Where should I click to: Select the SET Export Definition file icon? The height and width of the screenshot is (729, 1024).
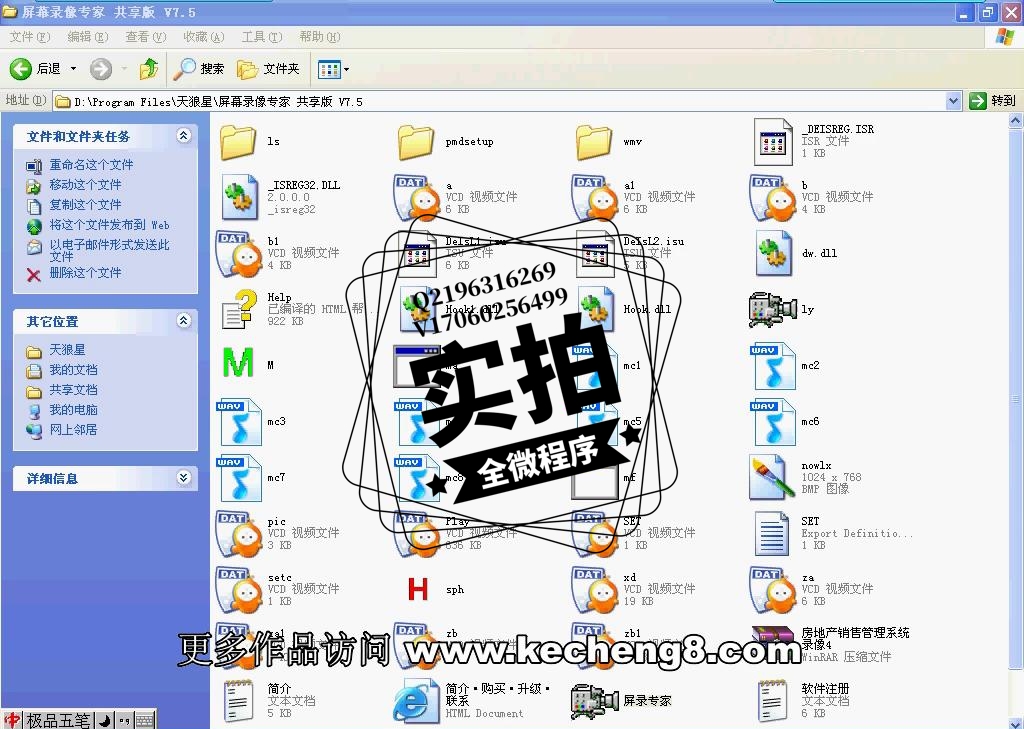(772, 534)
